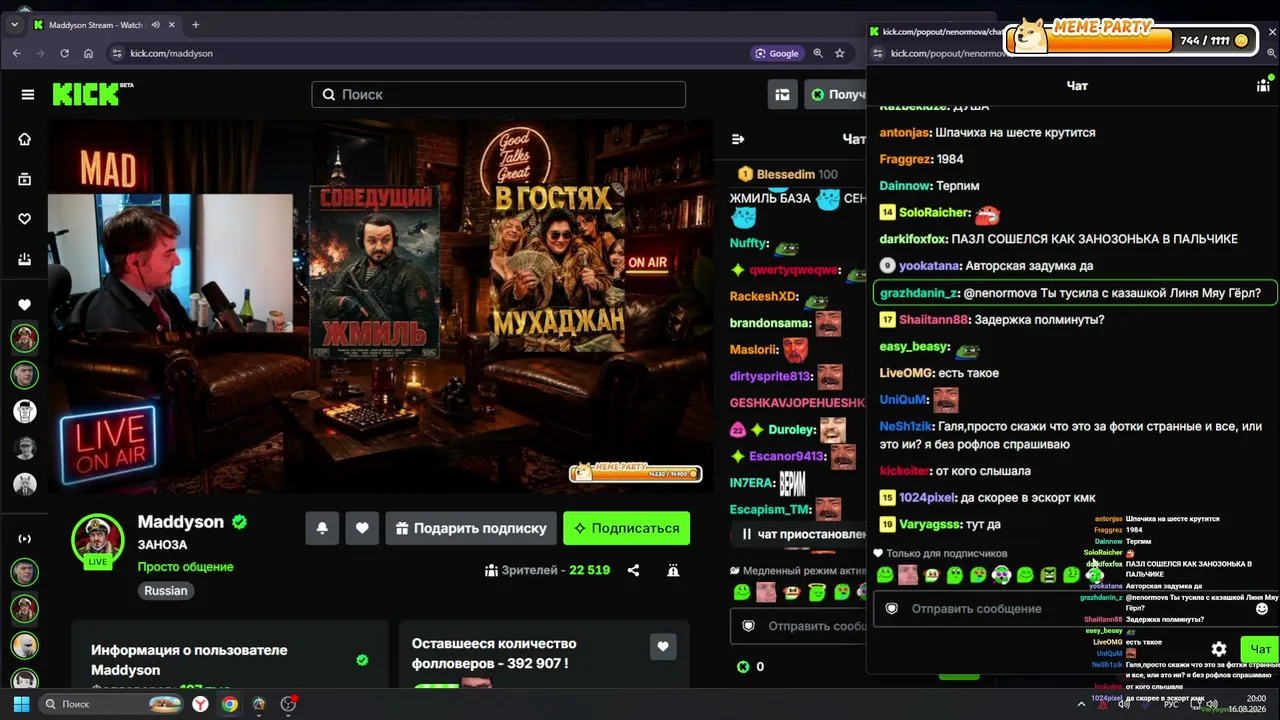The width and height of the screenshot is (1280, 720).
Task: Resume chat via чат приостановлен banner
Action: pos(797,534)
